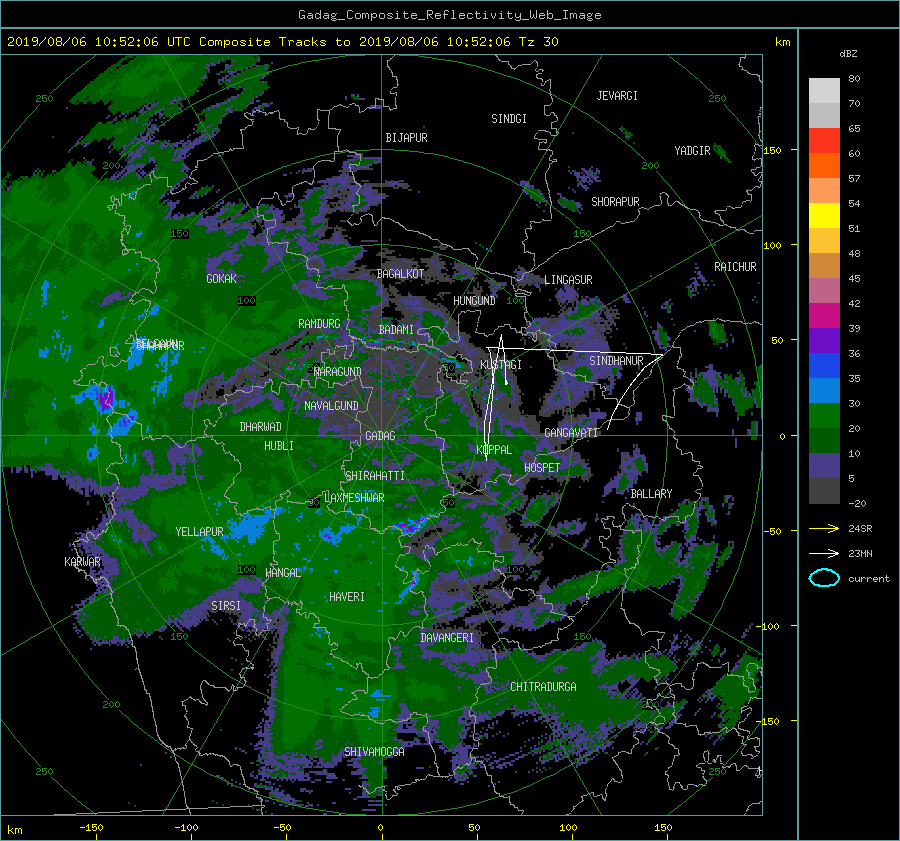Select the magenta 39 dBZ color swatch

(x=824, y=316)
